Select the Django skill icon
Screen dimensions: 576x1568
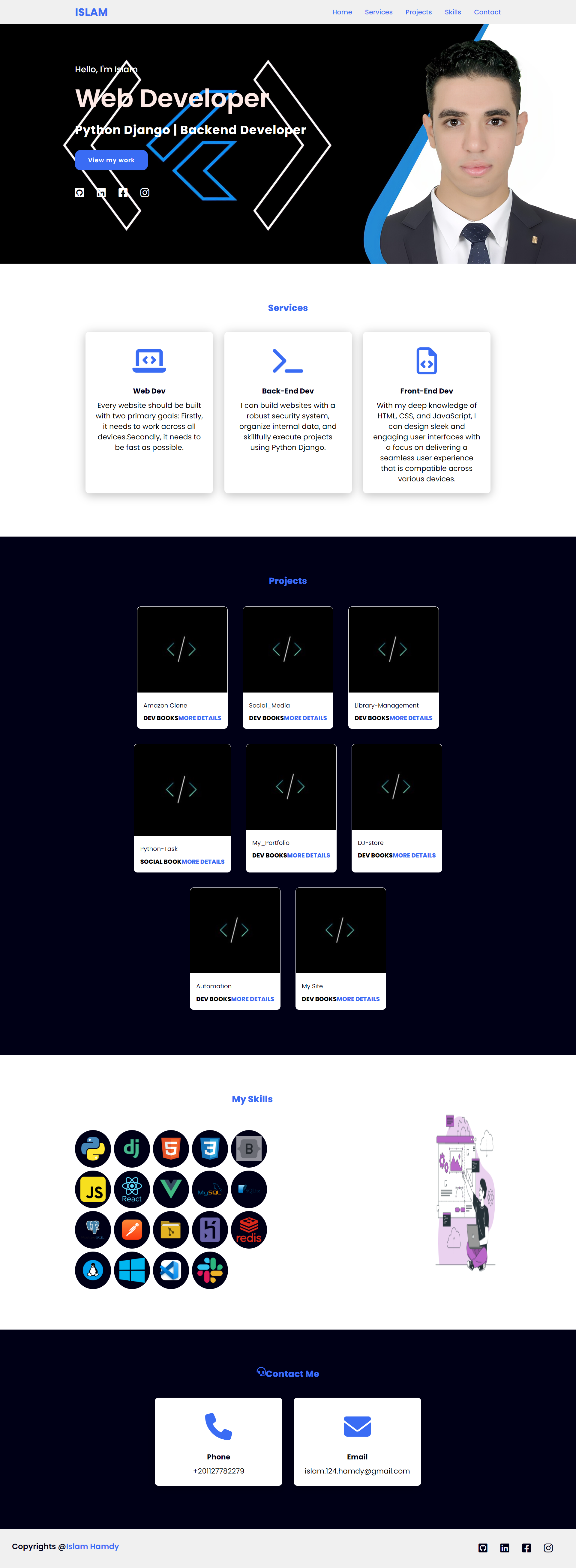point(131,1149)
